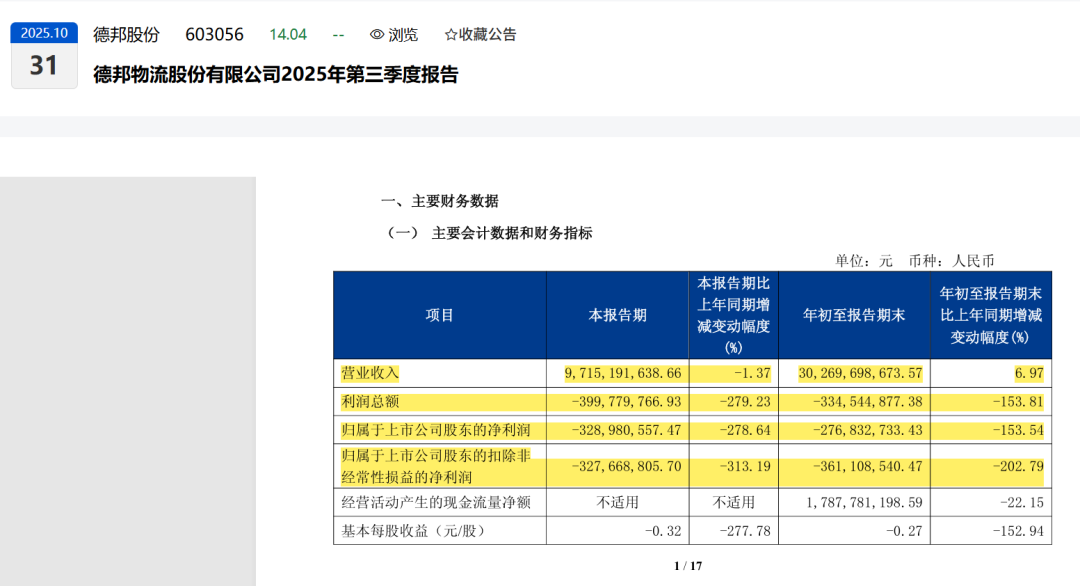Screen dimensions: 1080x586
Task: Click value 1,787,781,198.59
Action: pyautogui.click(x=864, y=503)
